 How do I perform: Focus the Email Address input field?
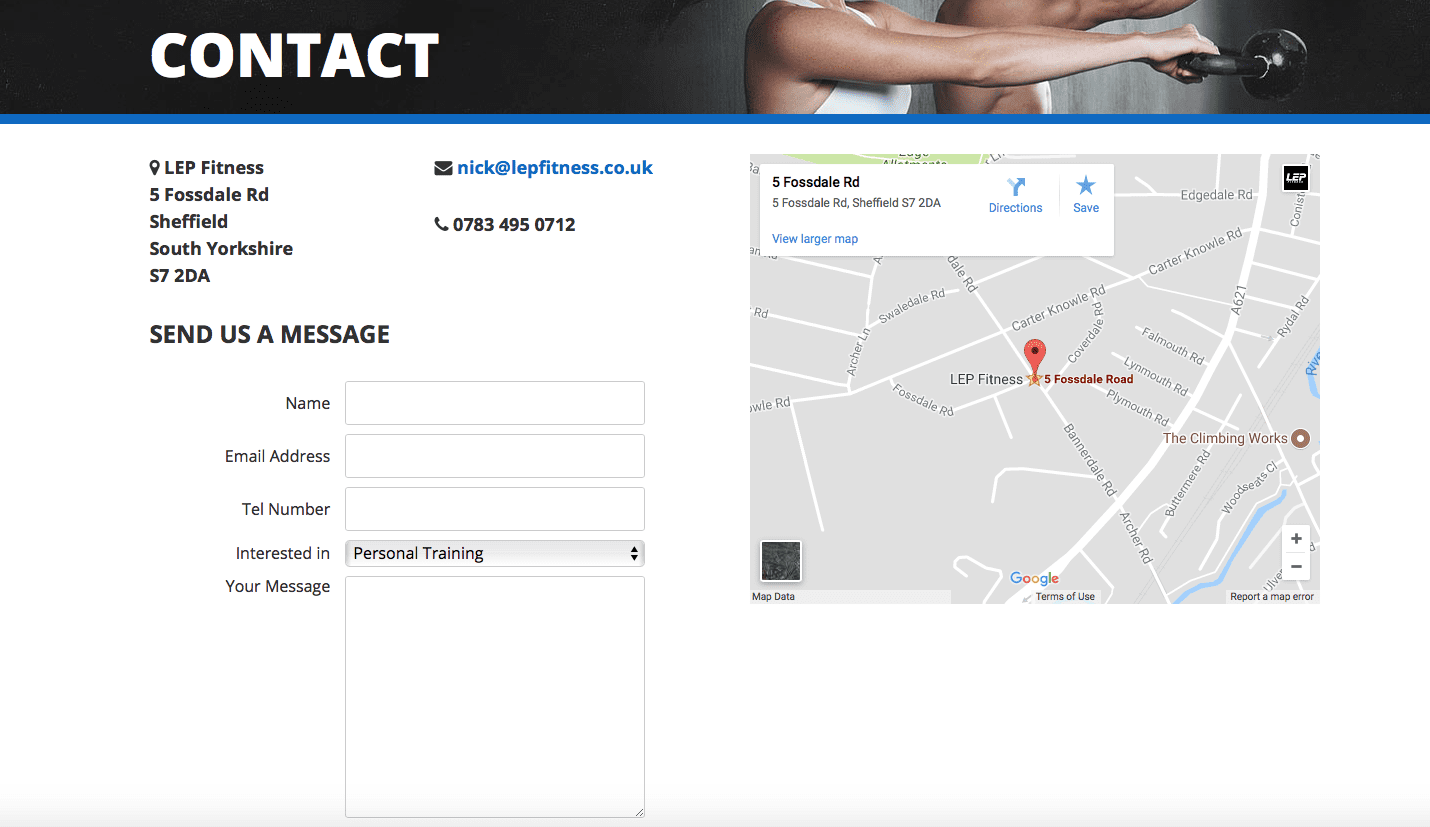point(495,456)
